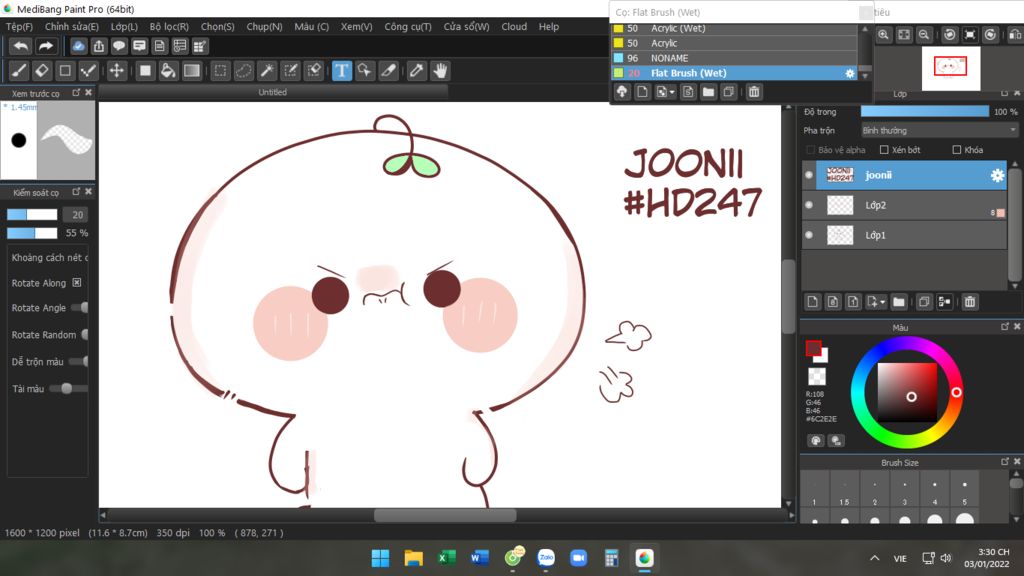The image size is (1024, 576).
Task: Select the NONAME brush
Action: tap(734, 58)
